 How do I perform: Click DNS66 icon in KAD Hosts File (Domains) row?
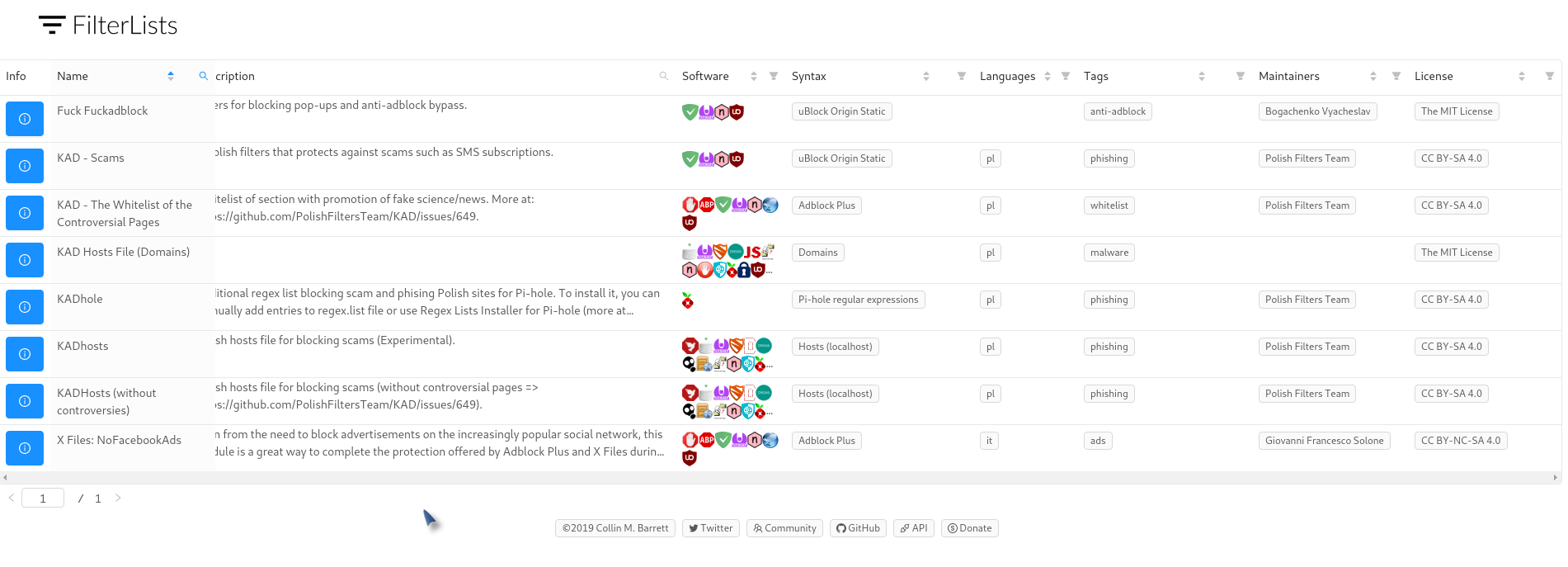[x=736, y=252]
